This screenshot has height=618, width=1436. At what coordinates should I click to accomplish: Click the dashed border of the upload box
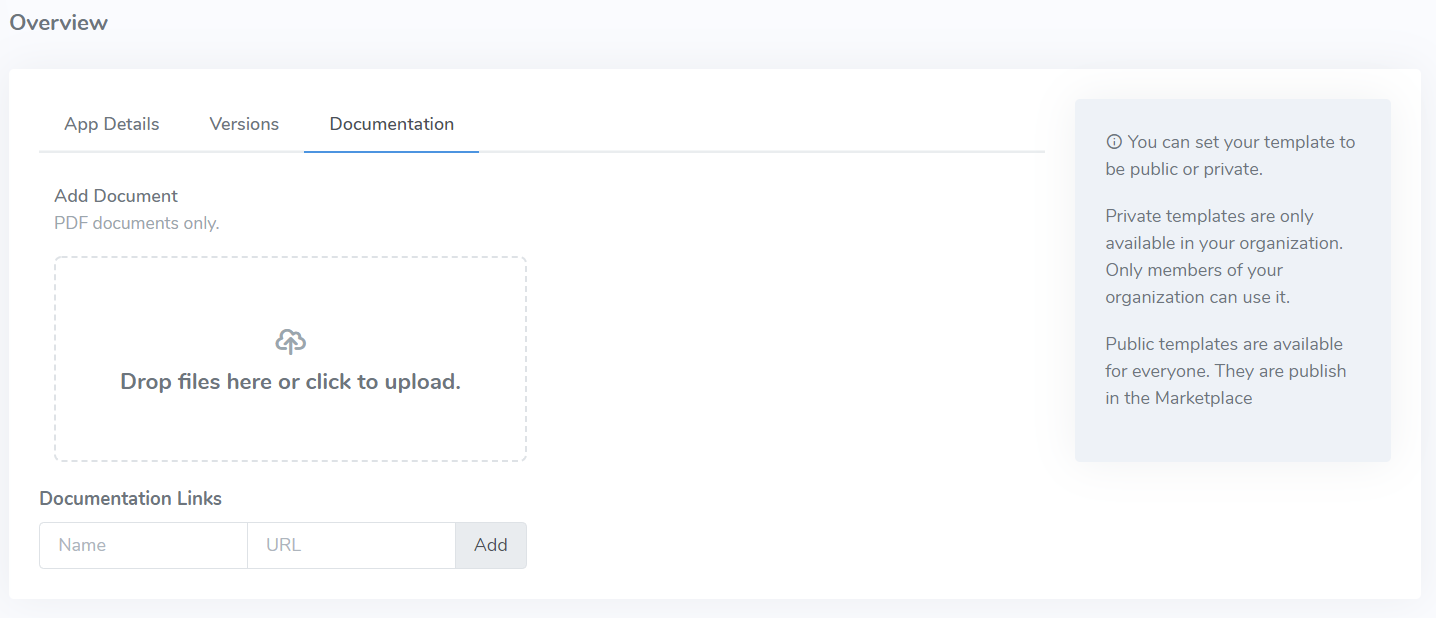pyautogui.click(x=290, y=258)
